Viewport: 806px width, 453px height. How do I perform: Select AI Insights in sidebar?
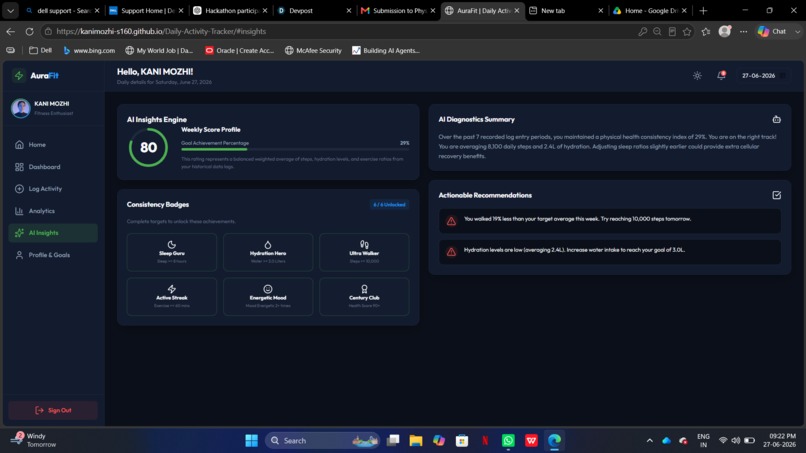coord(53,233)
